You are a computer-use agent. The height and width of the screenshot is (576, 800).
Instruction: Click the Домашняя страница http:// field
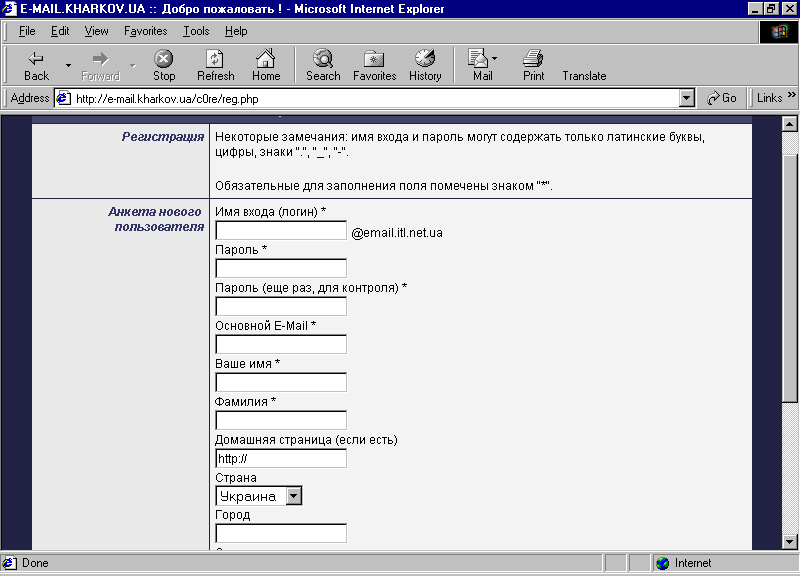(281, 458)
